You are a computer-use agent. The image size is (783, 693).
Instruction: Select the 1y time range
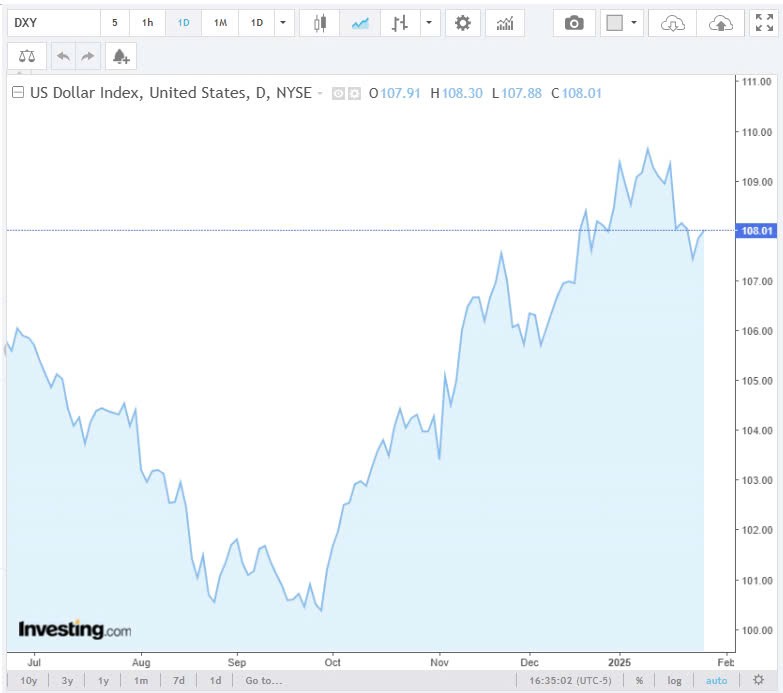[x=103, y=681]
